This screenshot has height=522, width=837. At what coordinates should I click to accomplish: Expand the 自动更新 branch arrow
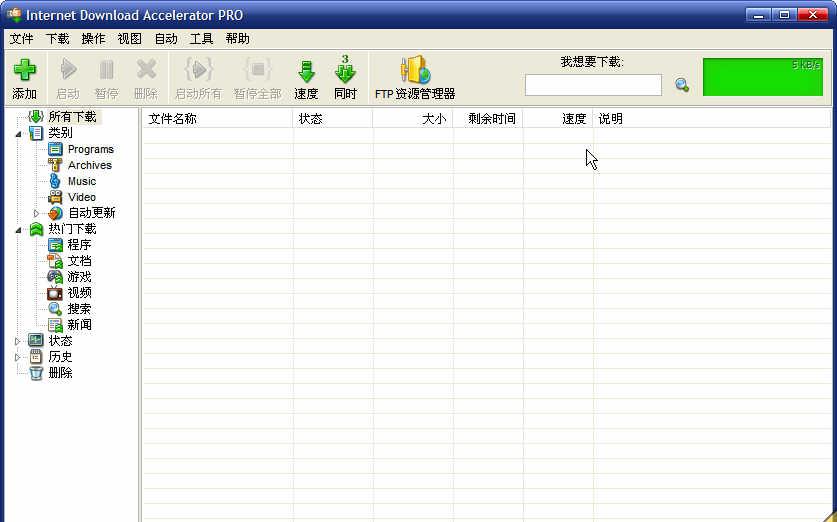(36, 213)
